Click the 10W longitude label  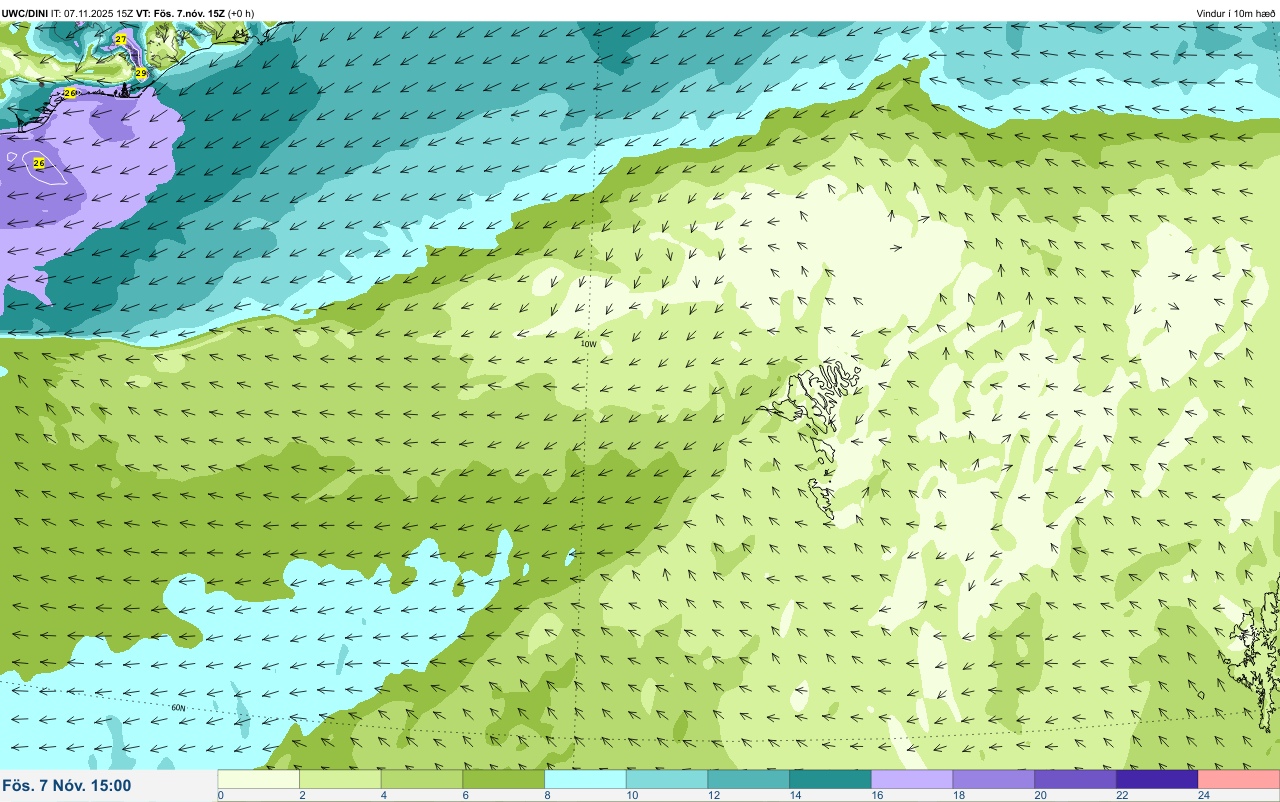coord(589,344)
